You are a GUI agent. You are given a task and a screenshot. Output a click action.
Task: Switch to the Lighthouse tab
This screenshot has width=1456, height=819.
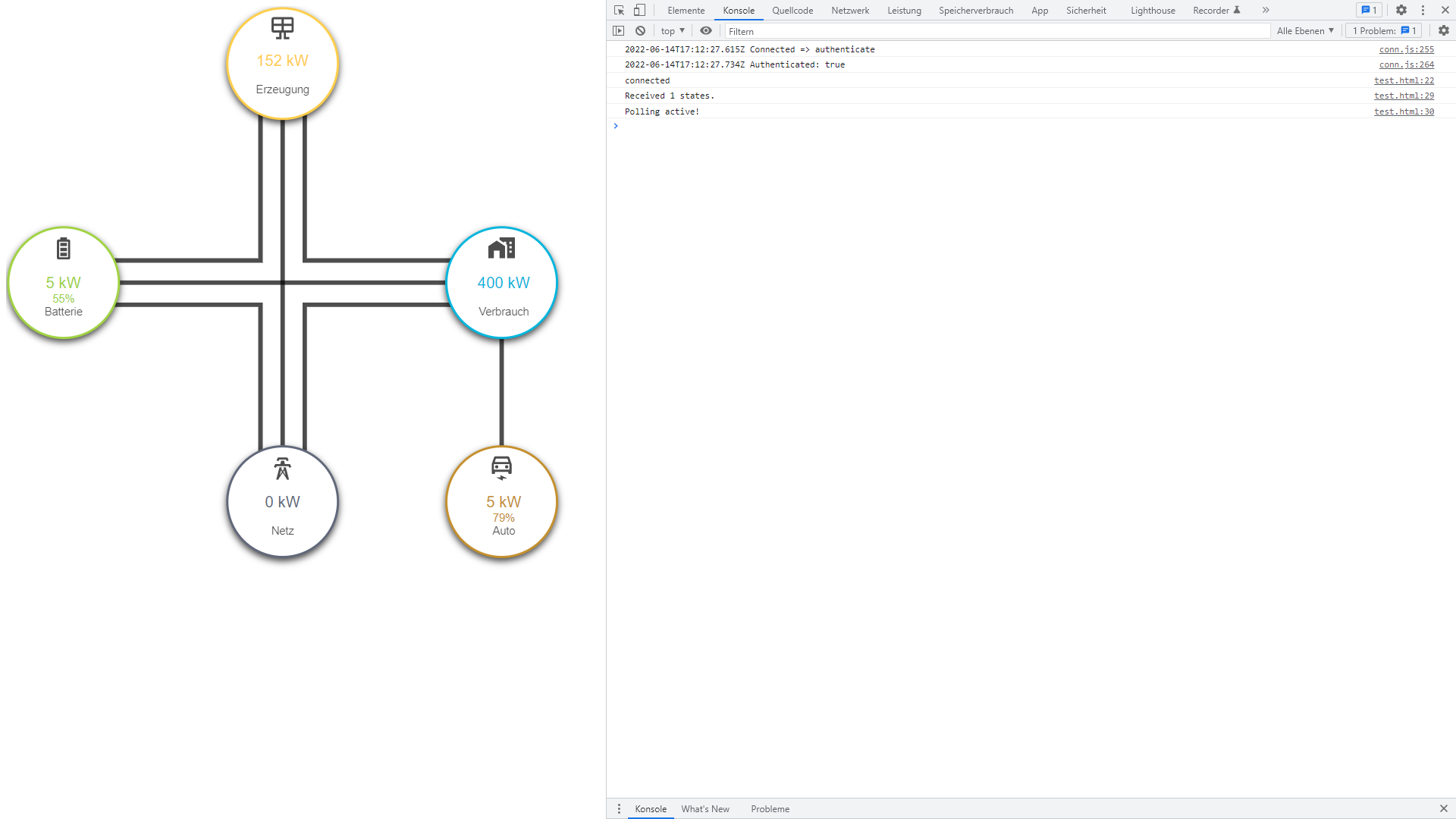pos(1153,11)
